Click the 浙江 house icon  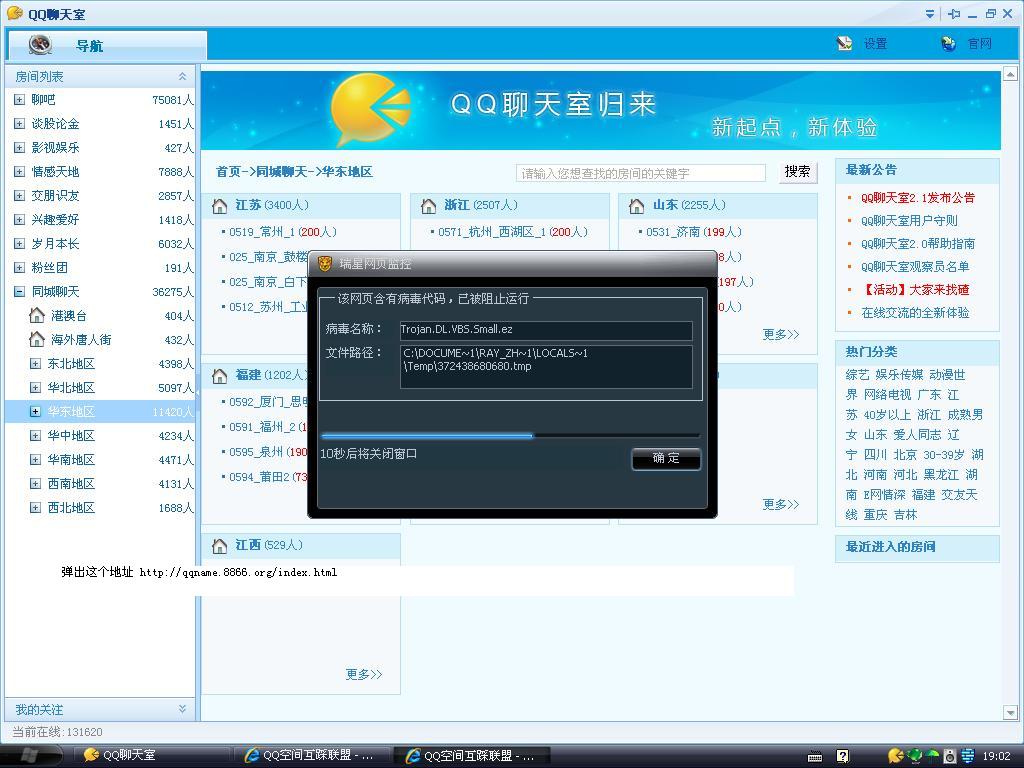[428, 206]
